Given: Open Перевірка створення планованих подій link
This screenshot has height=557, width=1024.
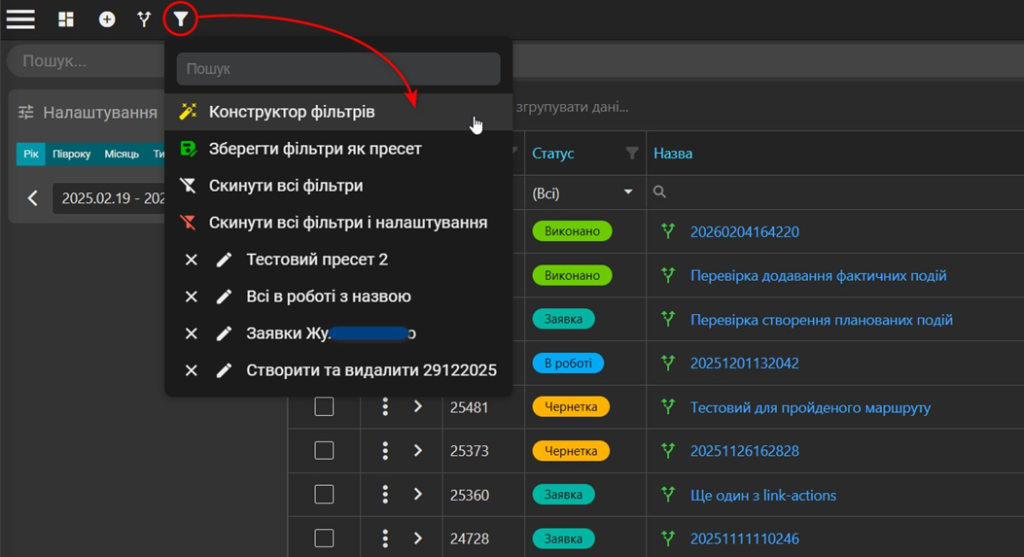Looking at the screenshot, I should (822, 320).
